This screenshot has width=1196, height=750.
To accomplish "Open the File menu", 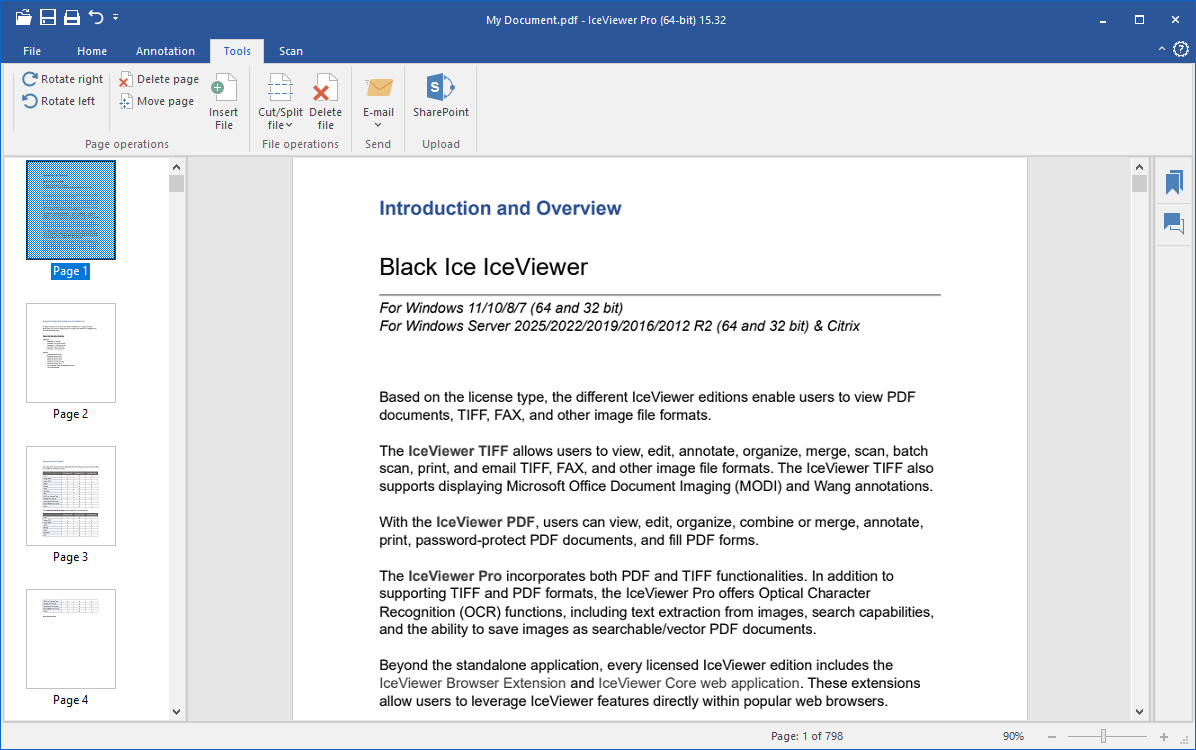I will click(32, 51).
